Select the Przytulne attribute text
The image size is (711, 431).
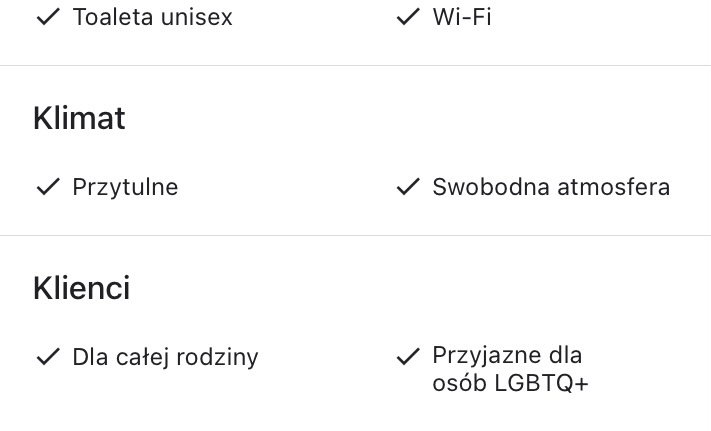click(125, 187)
